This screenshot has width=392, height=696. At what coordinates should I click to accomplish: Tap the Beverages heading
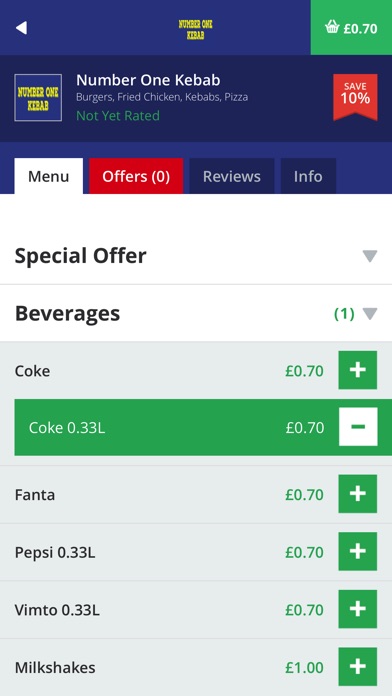pyautogui.click(x=67, y=313)
